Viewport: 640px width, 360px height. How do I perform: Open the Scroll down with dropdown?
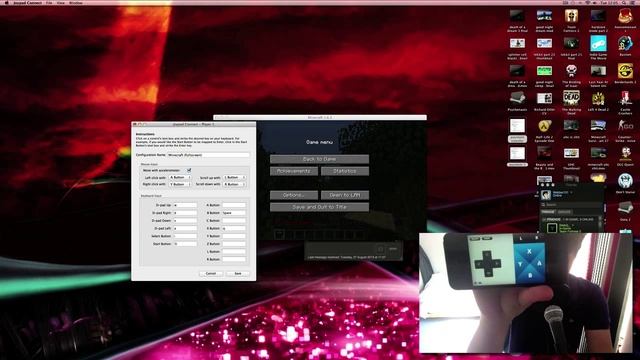234,184
